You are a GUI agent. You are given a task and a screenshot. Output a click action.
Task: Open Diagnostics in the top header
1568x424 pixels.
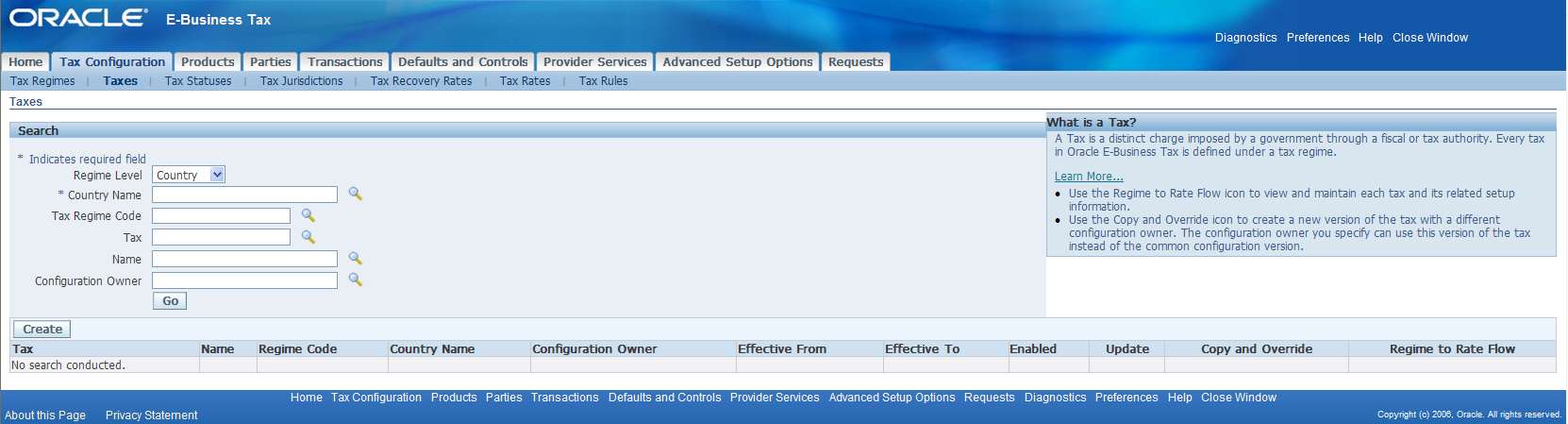pyautogui.click(x=1245, y=38)
